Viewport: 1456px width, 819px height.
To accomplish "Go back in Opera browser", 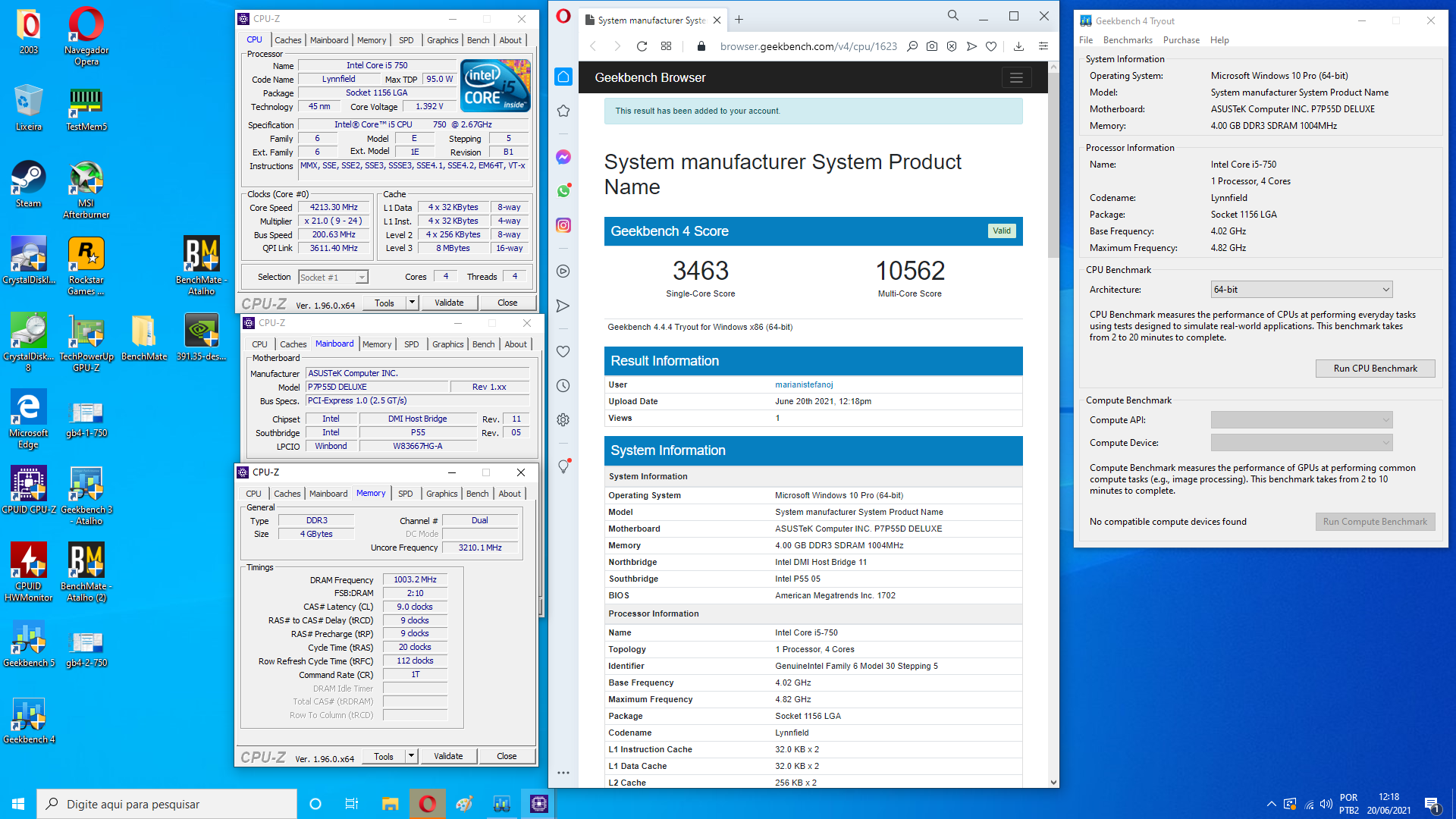I will click(x=593, y=46).
